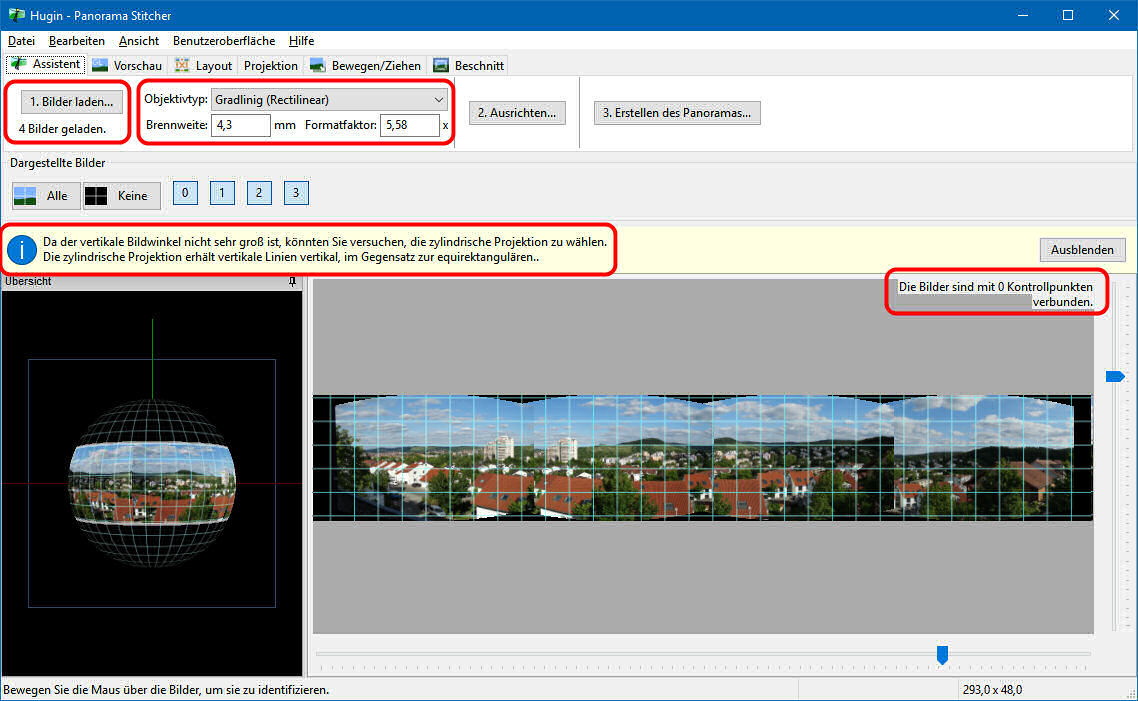This screenshot has width=1138, height=701.
Task: Toggle visibility of image 3
Action: (295, 193)
